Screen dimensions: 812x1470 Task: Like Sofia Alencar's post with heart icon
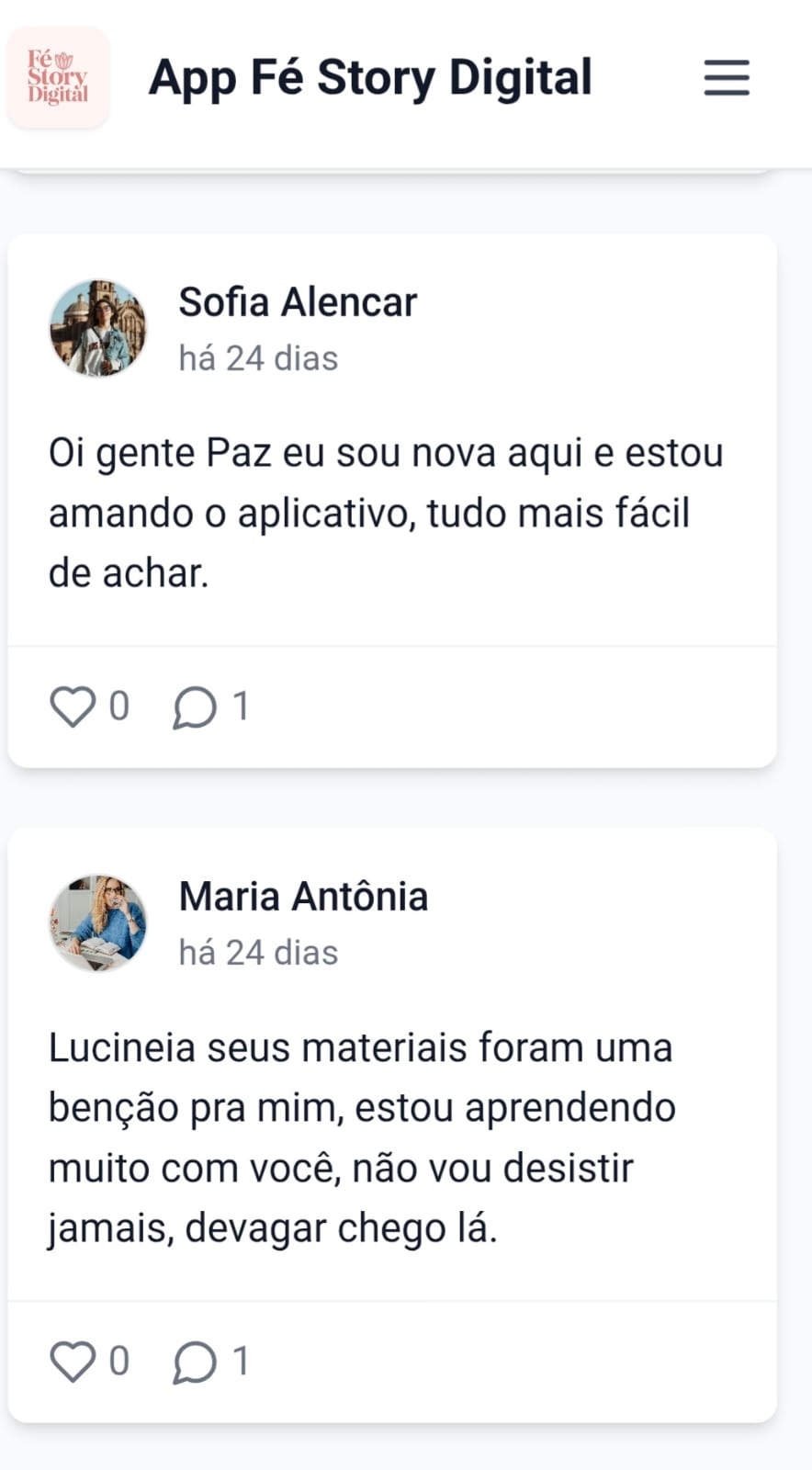point(73,707)
